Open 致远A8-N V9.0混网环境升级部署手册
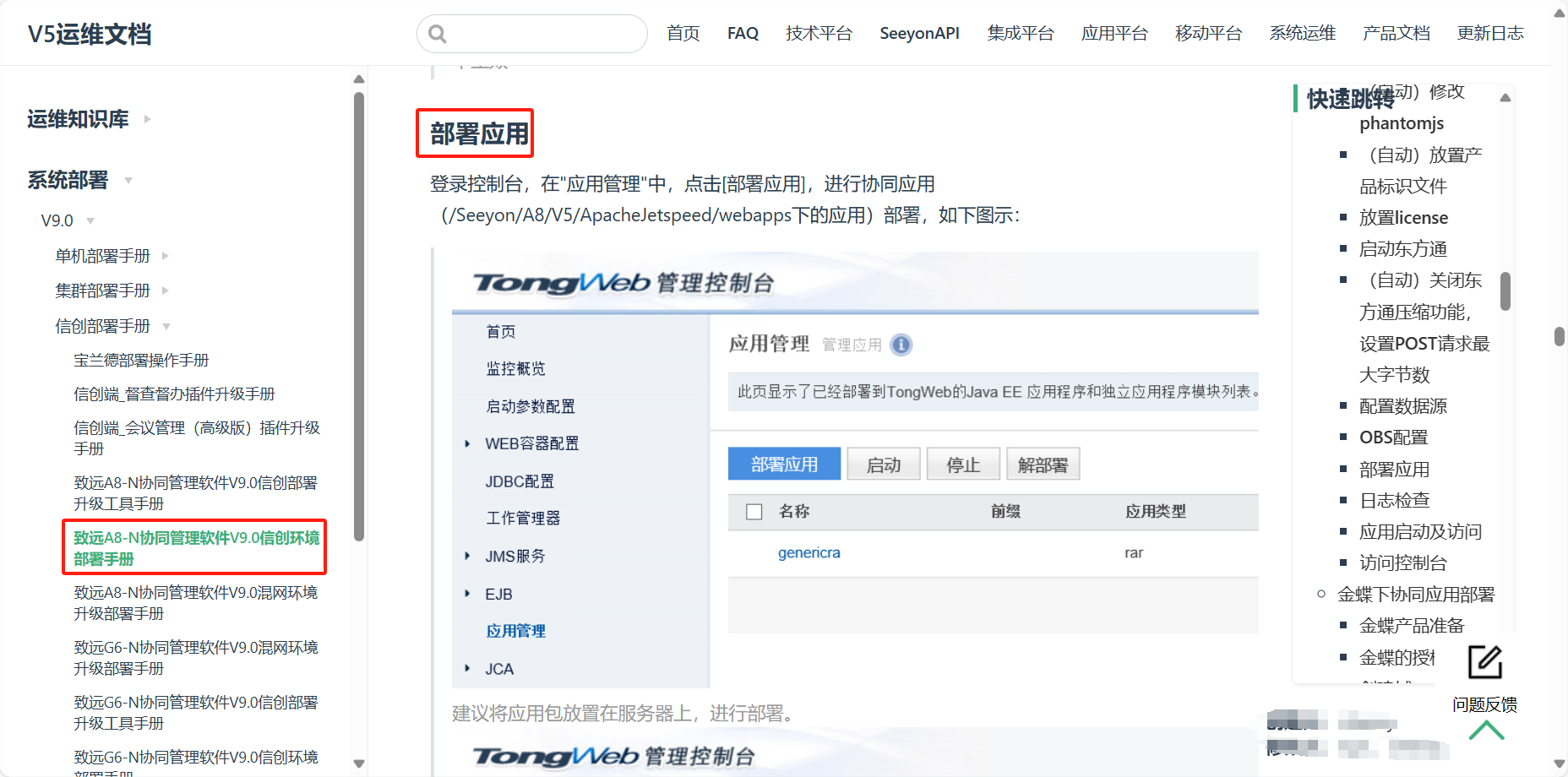Viewport: 1568px width, 777px height. (x=195, y=603)
